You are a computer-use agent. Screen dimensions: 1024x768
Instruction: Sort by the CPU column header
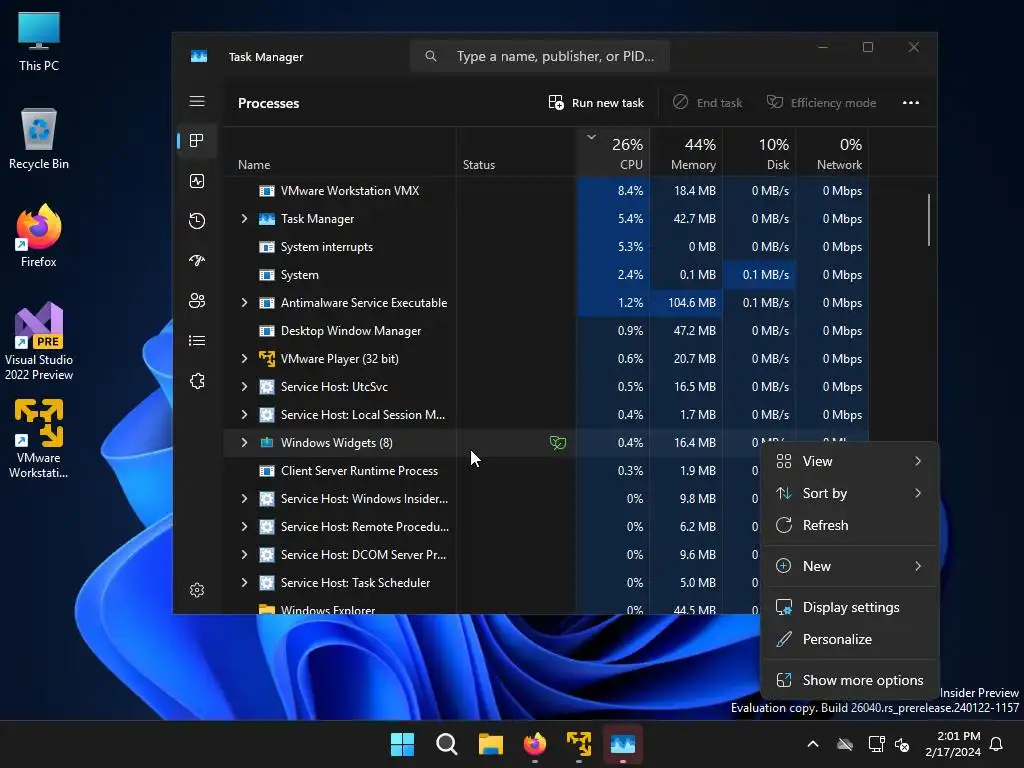tap(614, 153)
